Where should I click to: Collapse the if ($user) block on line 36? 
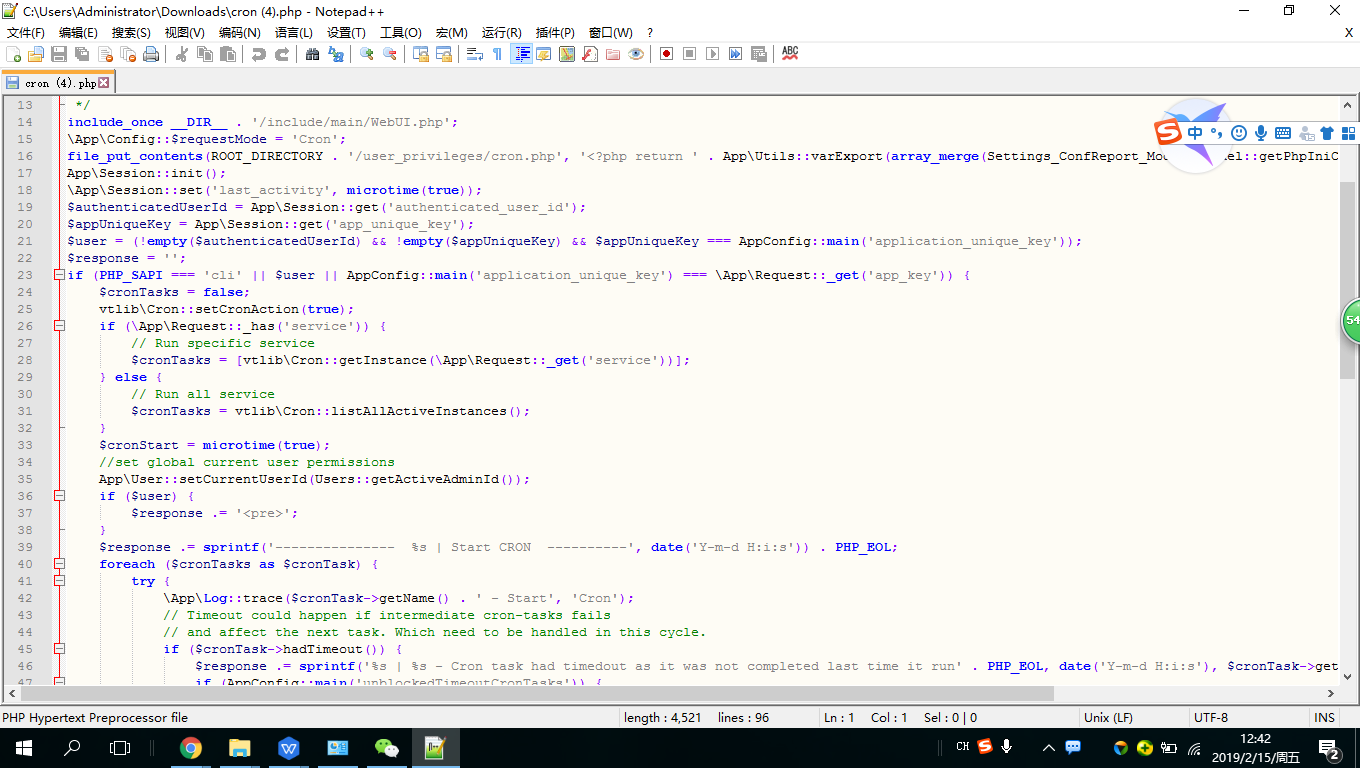tap(60, 496)
